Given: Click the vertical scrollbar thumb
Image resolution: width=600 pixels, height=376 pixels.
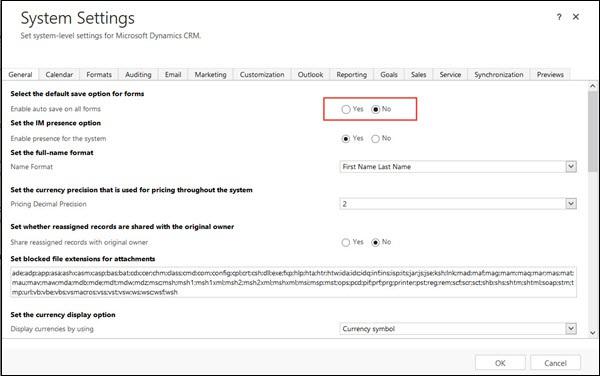Looking at the screenshot, I should pyautogui.click(x=593, y=131).
